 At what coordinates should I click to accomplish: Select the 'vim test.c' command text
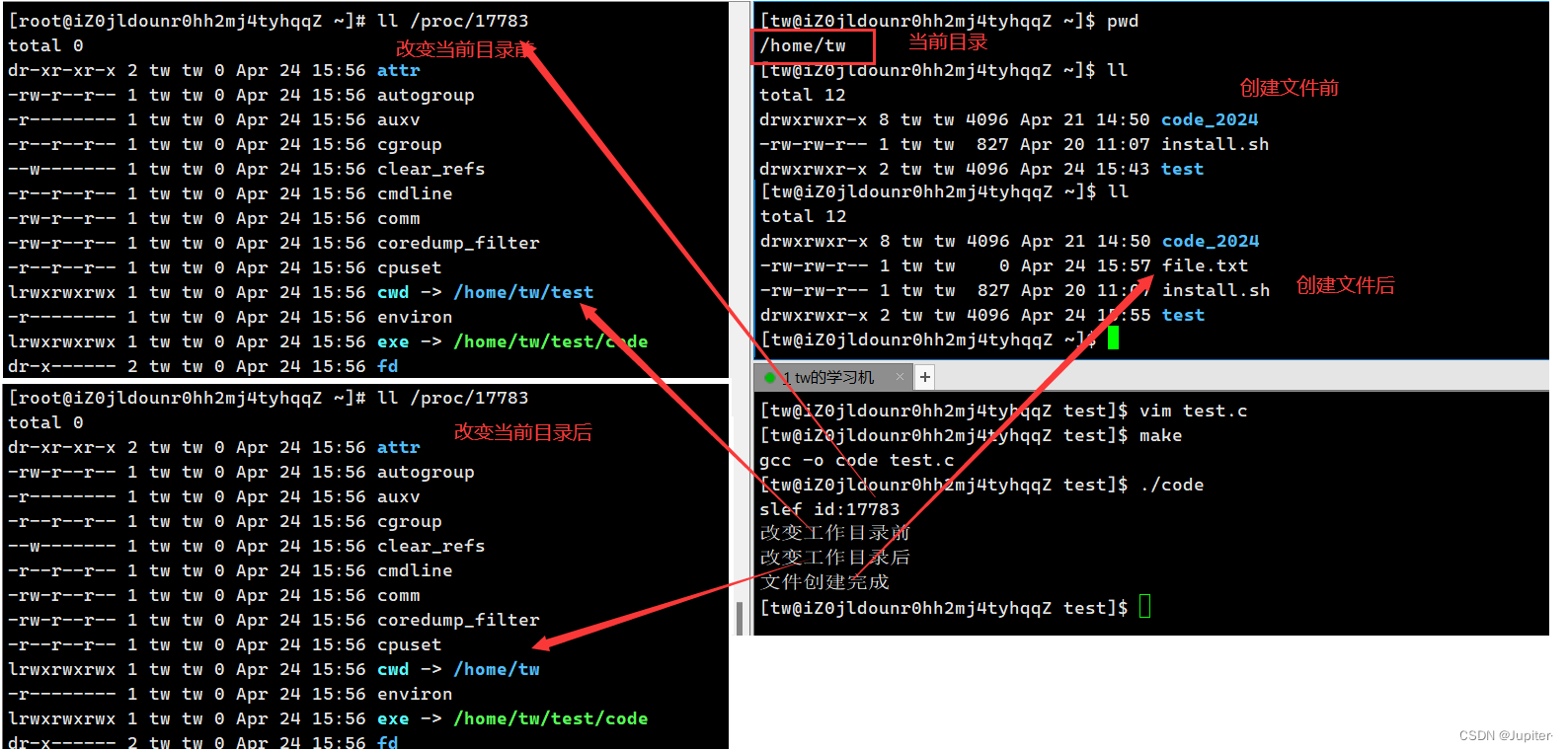(x=1193, y=411)
